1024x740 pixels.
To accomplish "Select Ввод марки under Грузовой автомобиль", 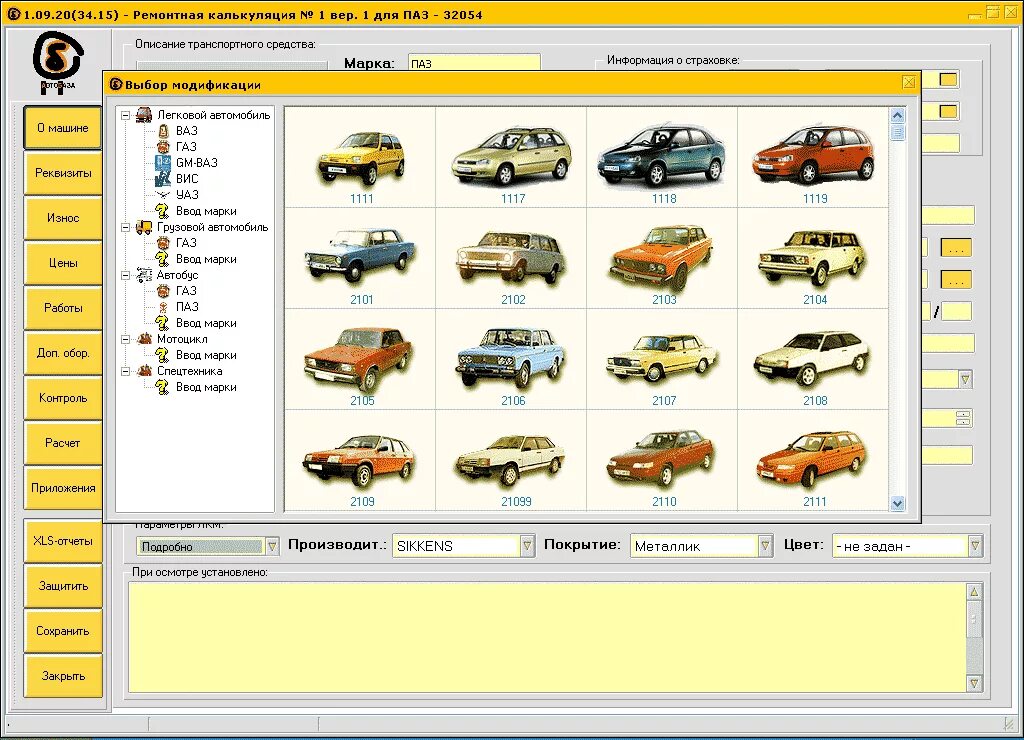I will point(206,259).
